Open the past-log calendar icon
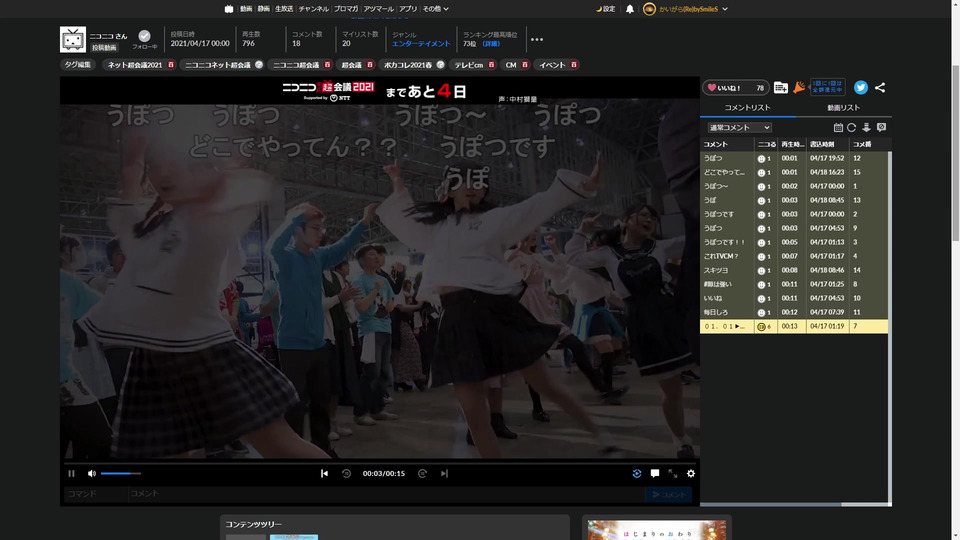The image size is (960, 540). coord(838,127)
